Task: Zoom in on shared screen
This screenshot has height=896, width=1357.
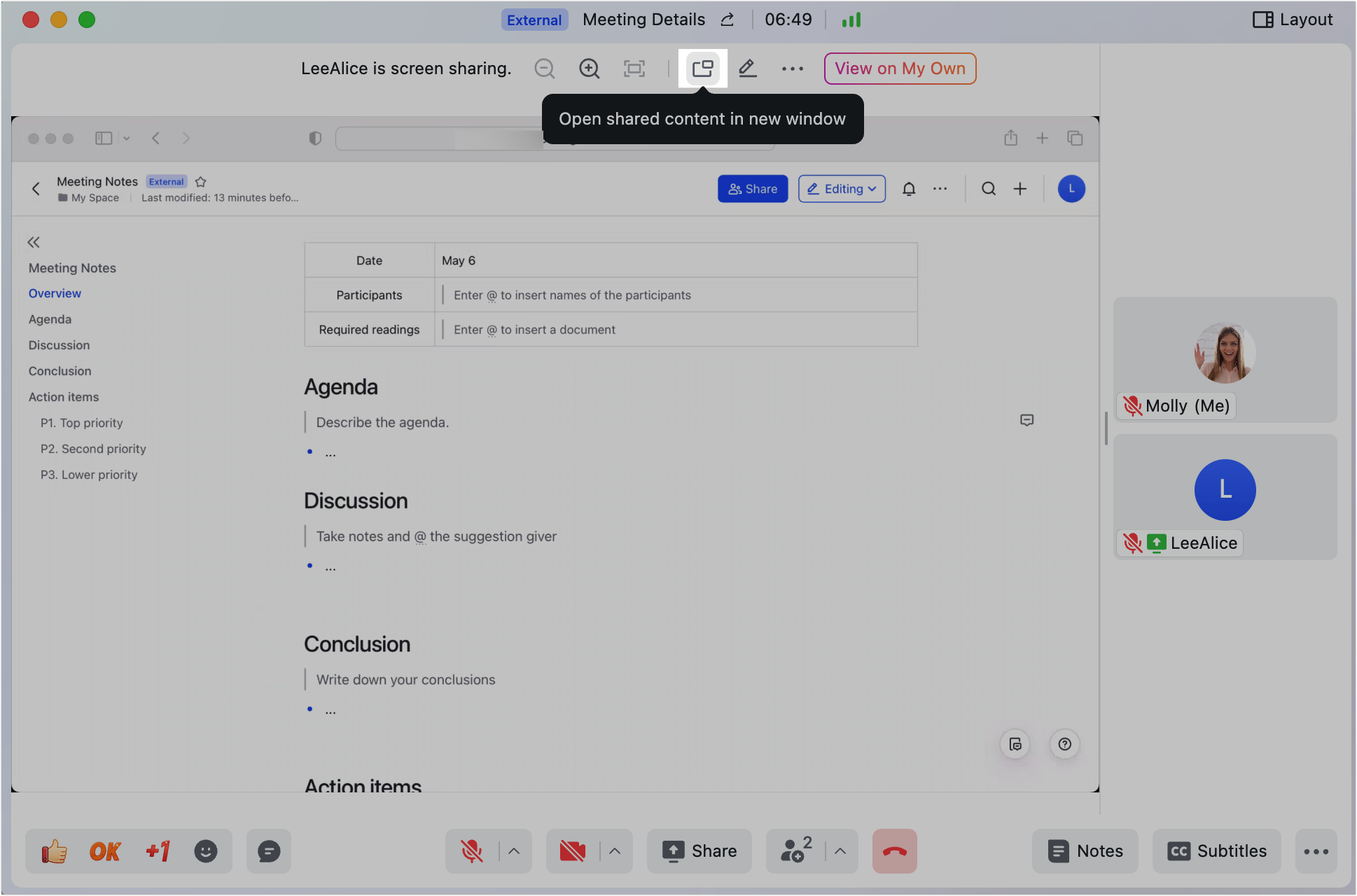Action: coord(589,69)
